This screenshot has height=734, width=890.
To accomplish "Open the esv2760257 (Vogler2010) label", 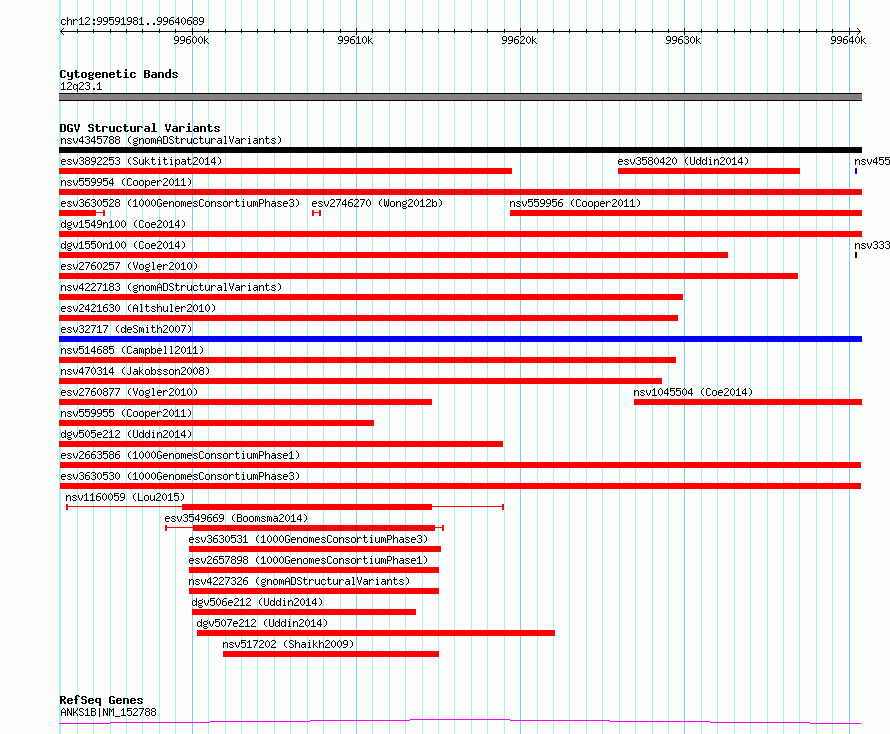I will click(129, 266).
